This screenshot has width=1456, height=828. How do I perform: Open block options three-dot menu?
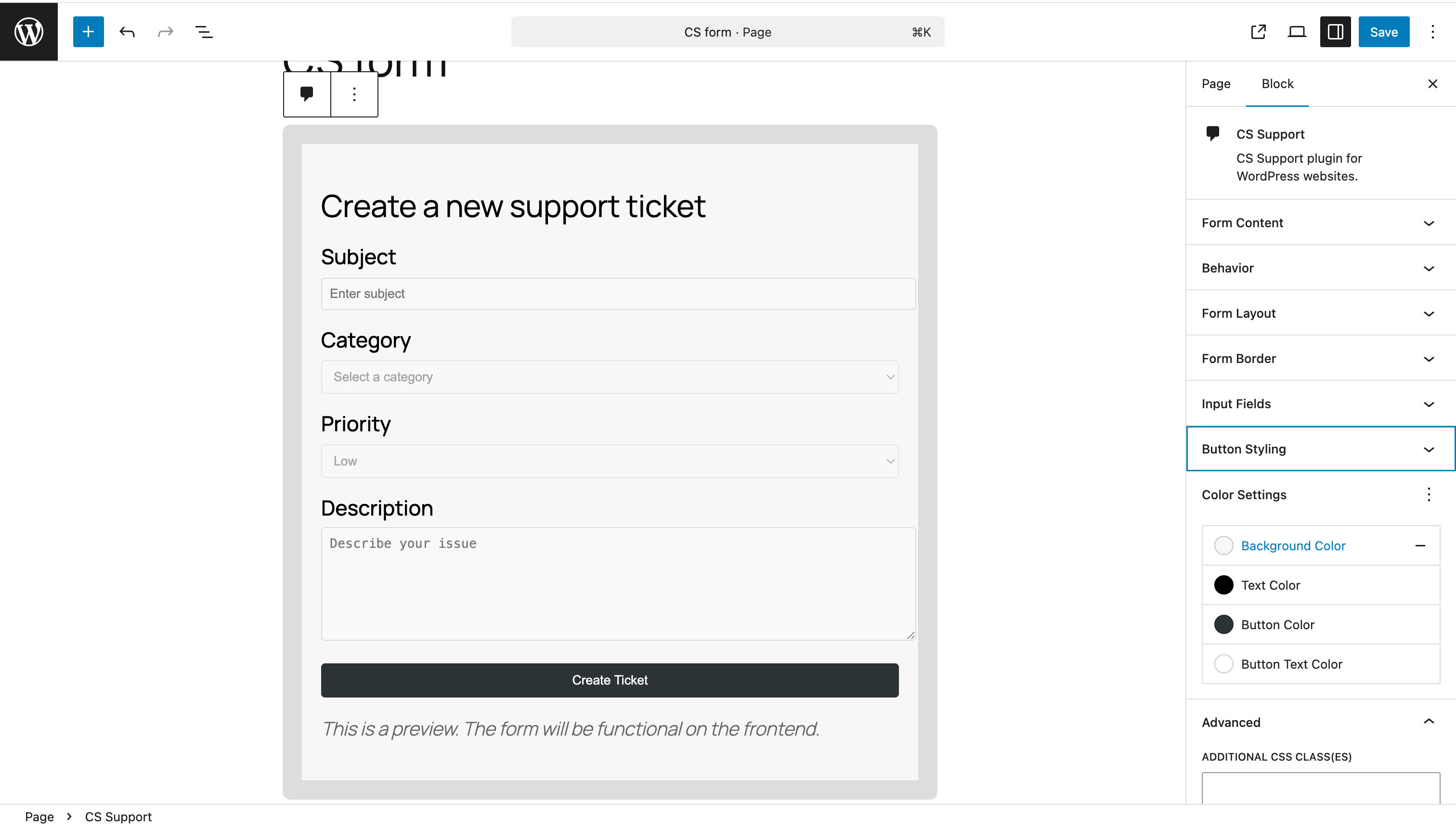(354, 94)
